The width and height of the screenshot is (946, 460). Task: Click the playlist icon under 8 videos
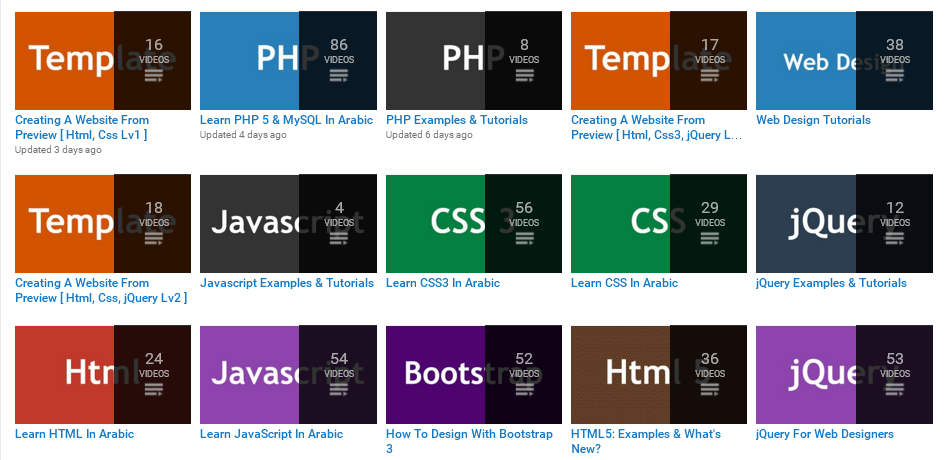[524, 75]
